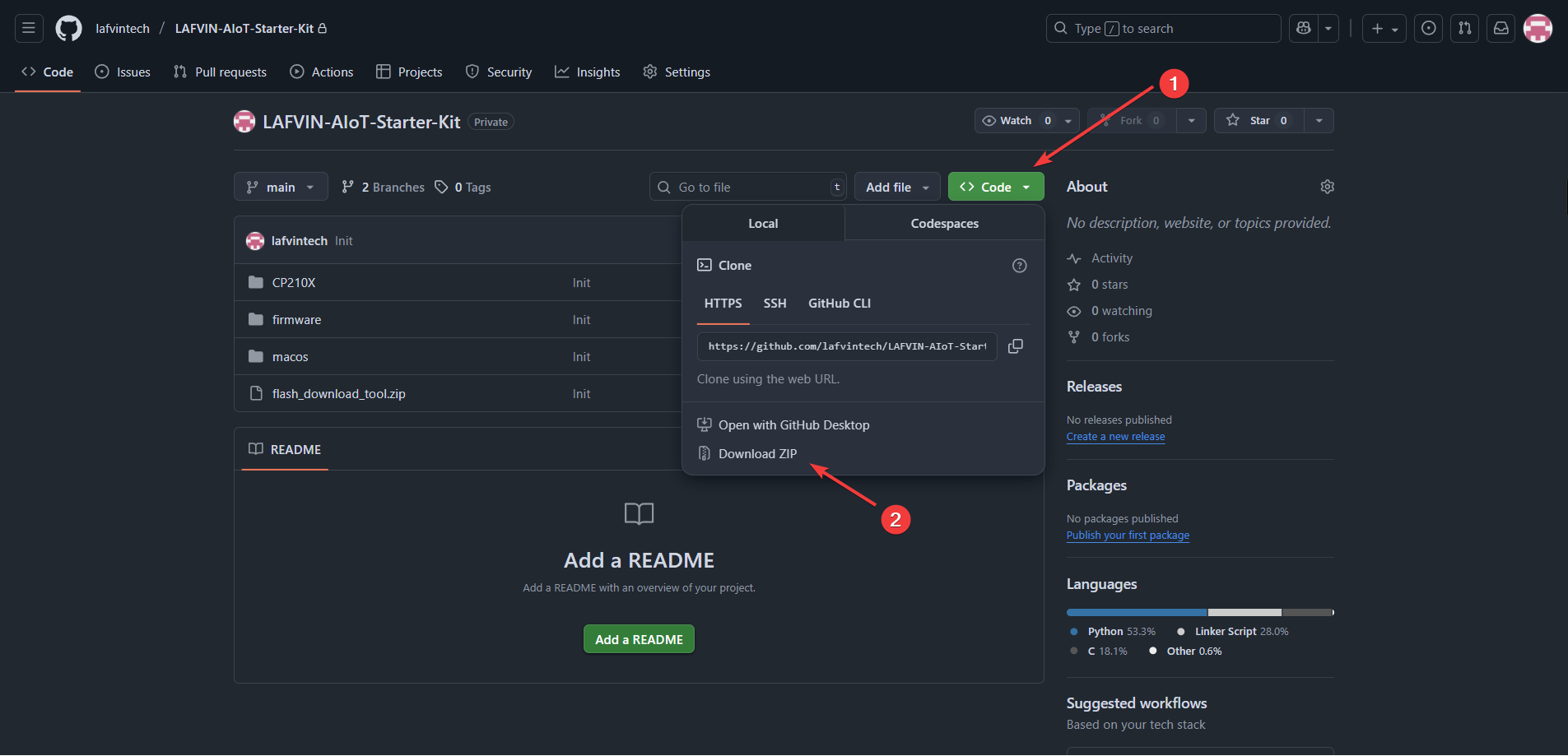Select HTTPS clone method
This screenshot has width=1568, height=756.
tap(724, 304)
